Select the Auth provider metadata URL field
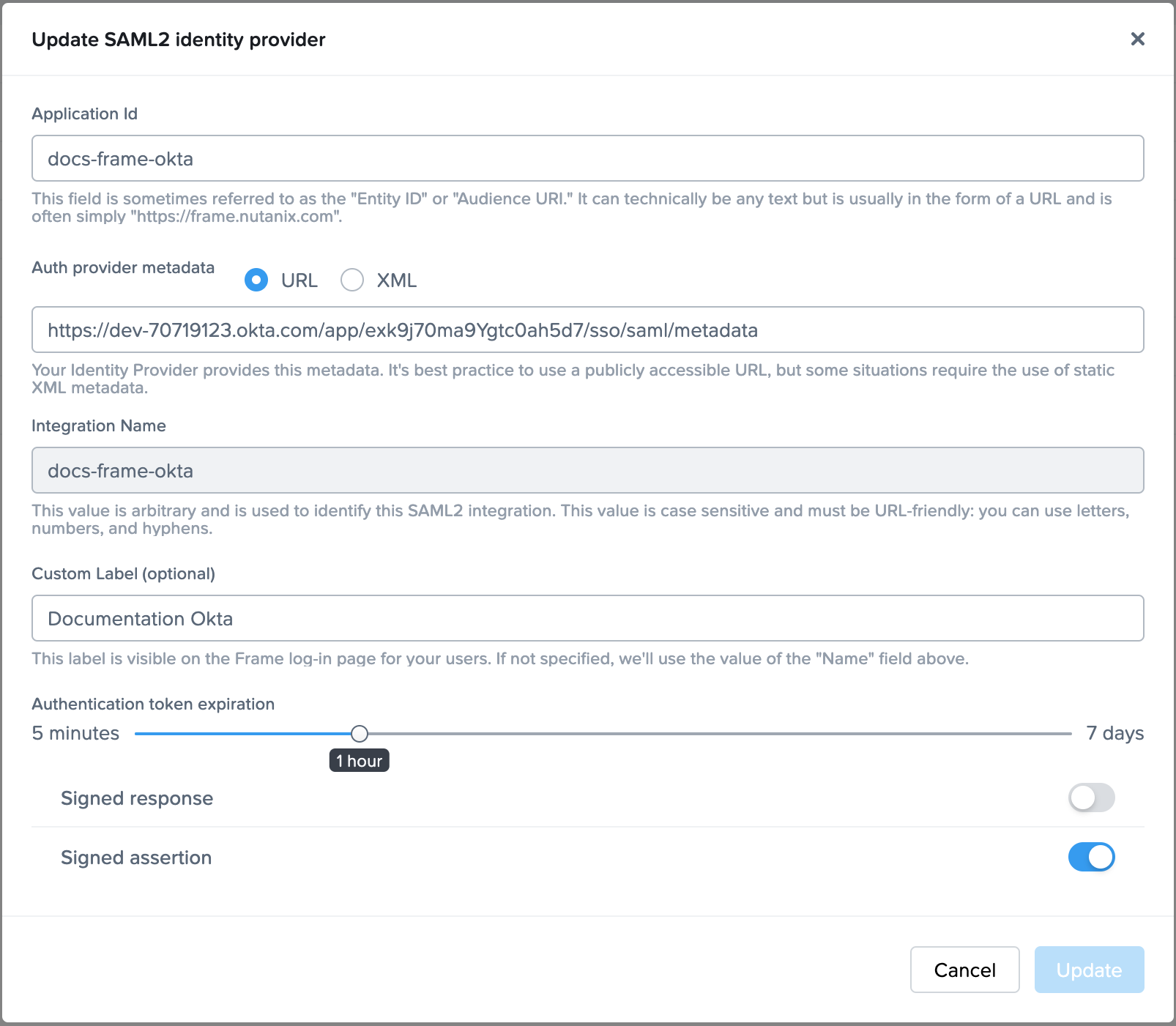1176x1026 pixels. click(586, 330)
